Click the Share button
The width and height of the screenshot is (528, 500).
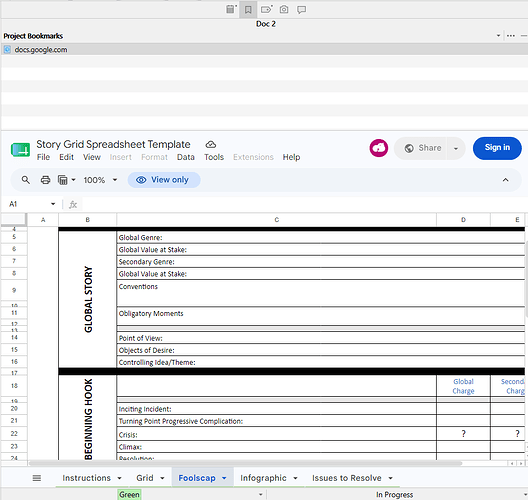pyautogui.click(x=422, y=148)
